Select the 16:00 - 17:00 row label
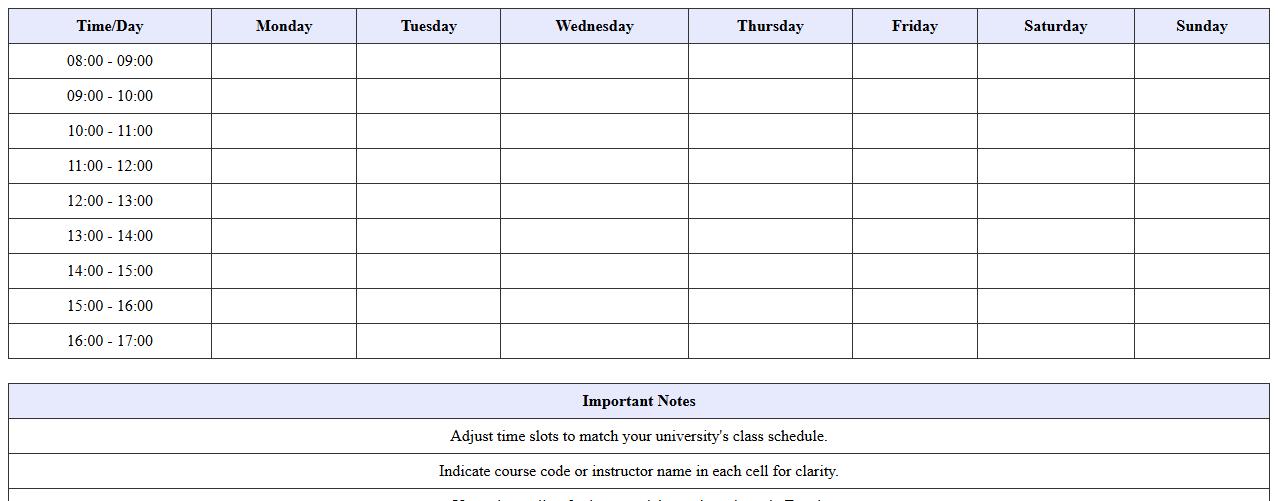Screen dimensions: 1278x501 coord(110,341)
